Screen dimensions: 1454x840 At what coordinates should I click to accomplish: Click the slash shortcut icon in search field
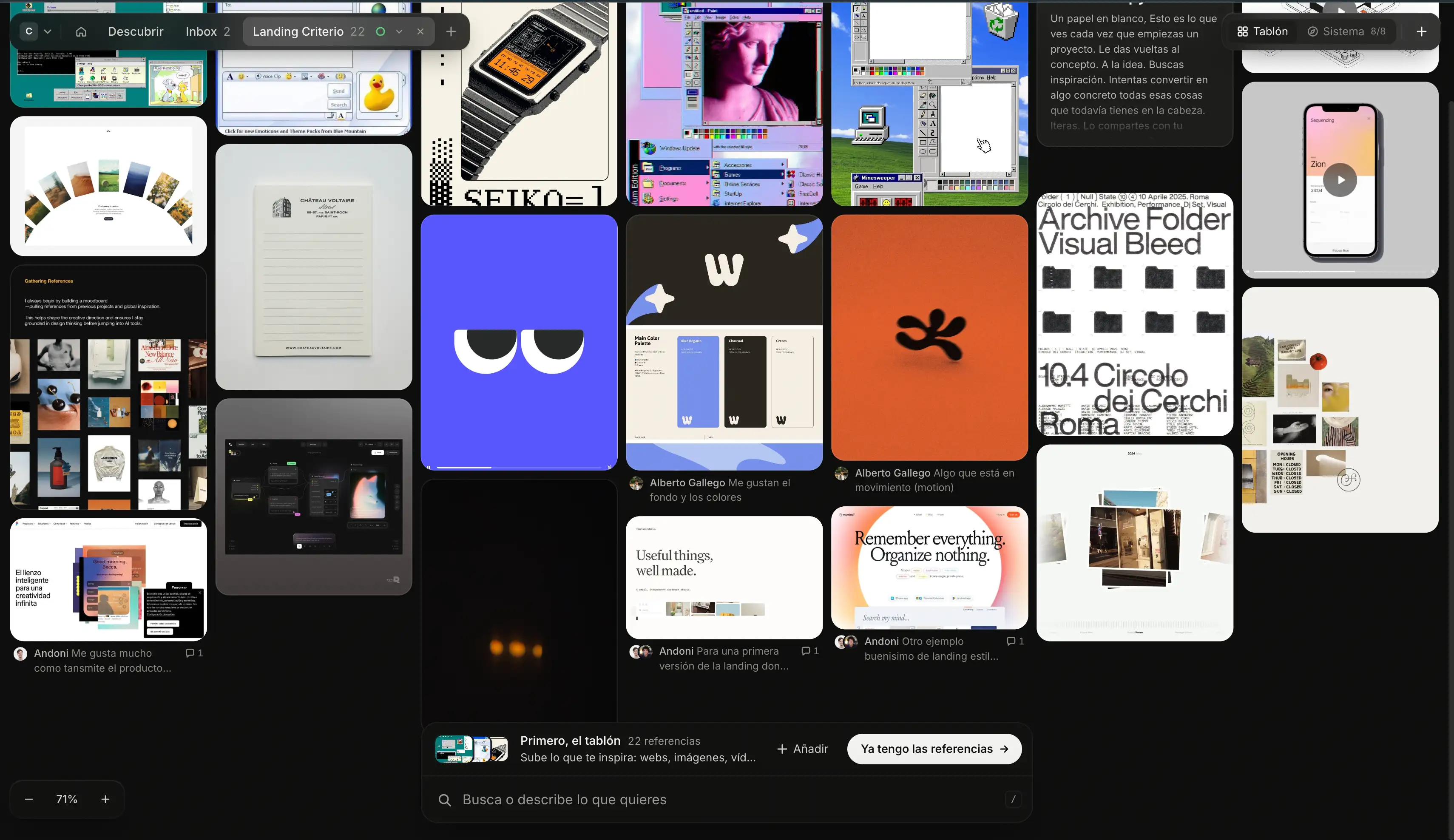(x=1013, y=800)
